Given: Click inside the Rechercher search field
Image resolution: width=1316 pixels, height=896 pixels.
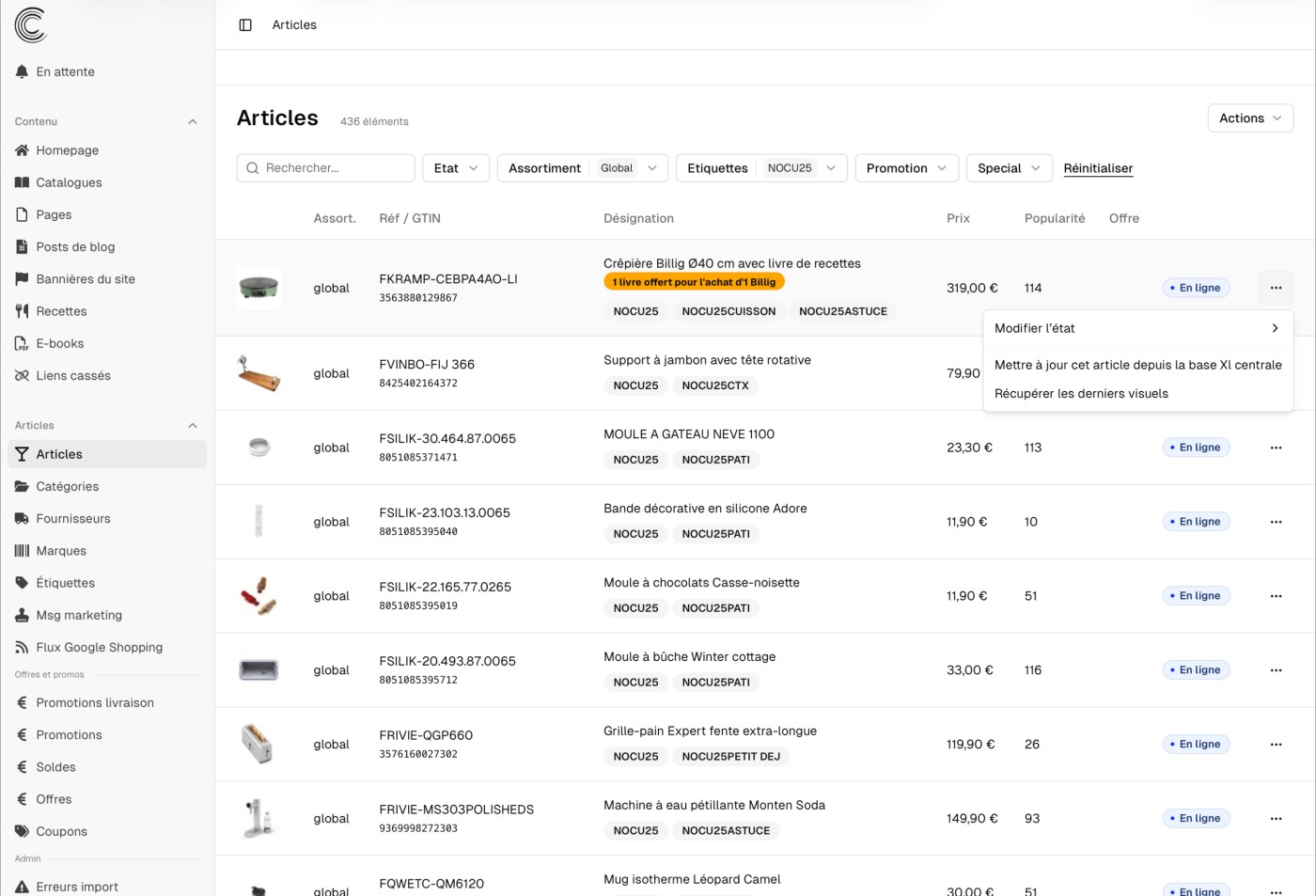Looking at the screenshot, I should (x=325, y=167).
